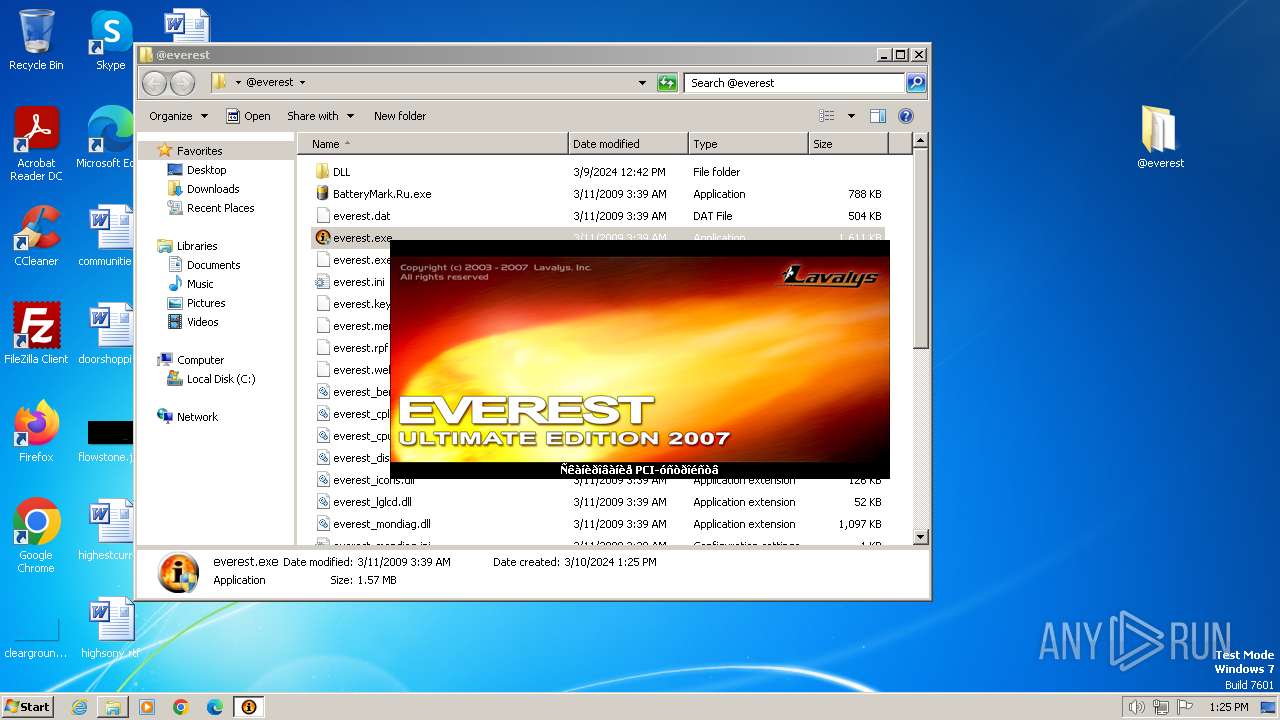This screenshot has width=1280, height=720.
Task: Click Internet Explorer taskbar icon
Action: click(x=79, y=707)
